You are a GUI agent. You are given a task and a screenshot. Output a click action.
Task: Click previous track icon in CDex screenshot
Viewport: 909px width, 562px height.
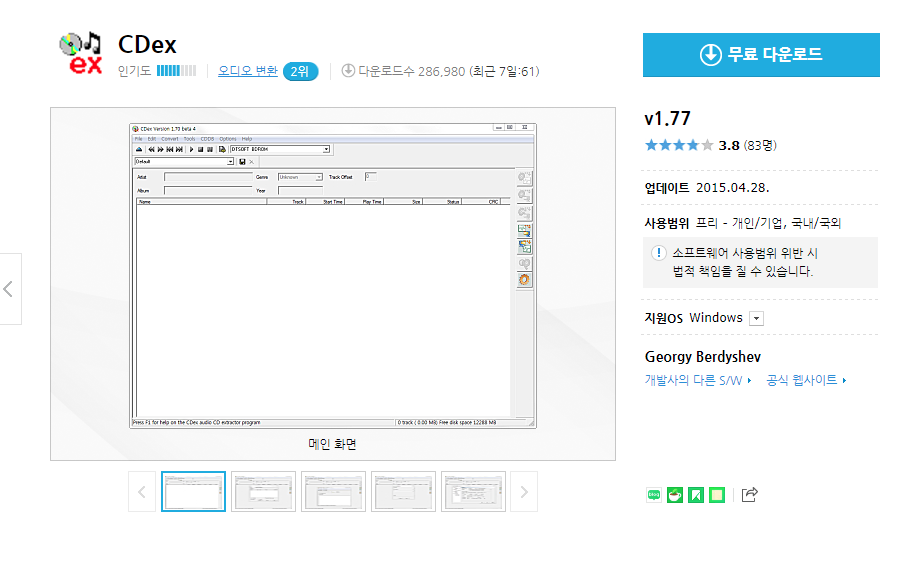(170, 149)
